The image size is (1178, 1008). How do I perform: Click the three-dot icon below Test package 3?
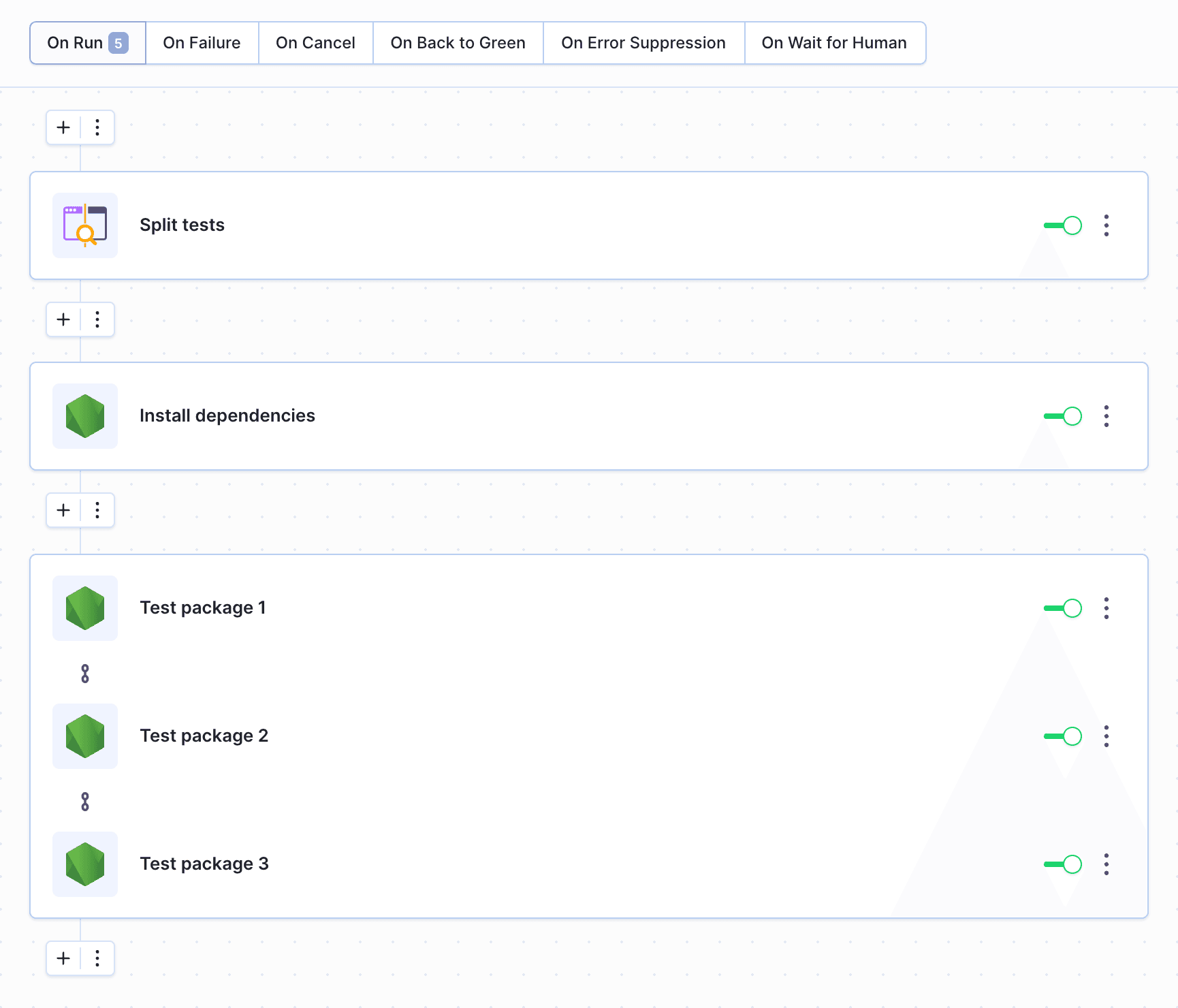coord(97,958)
